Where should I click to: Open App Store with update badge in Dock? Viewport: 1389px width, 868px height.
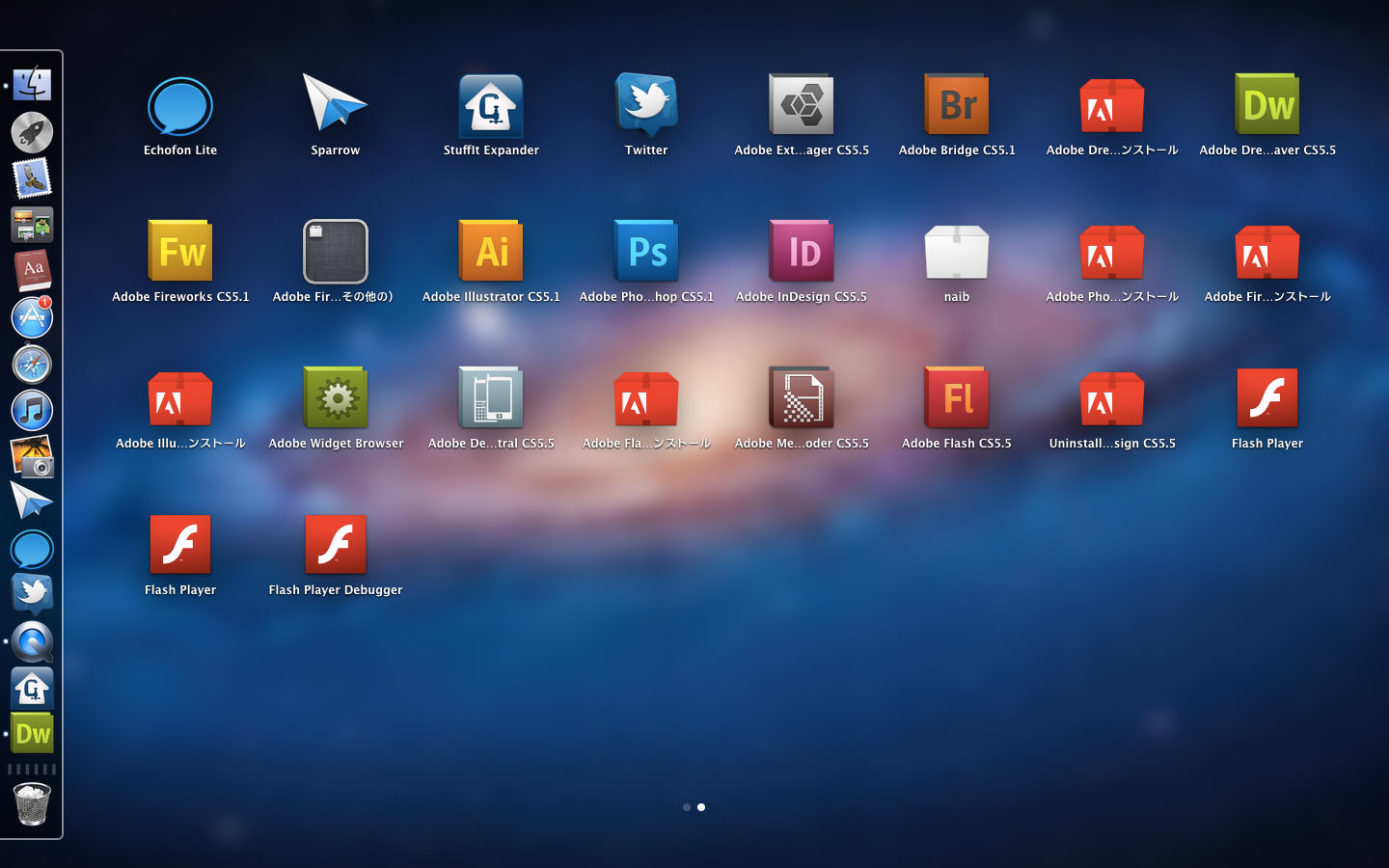tap(32, 317)
